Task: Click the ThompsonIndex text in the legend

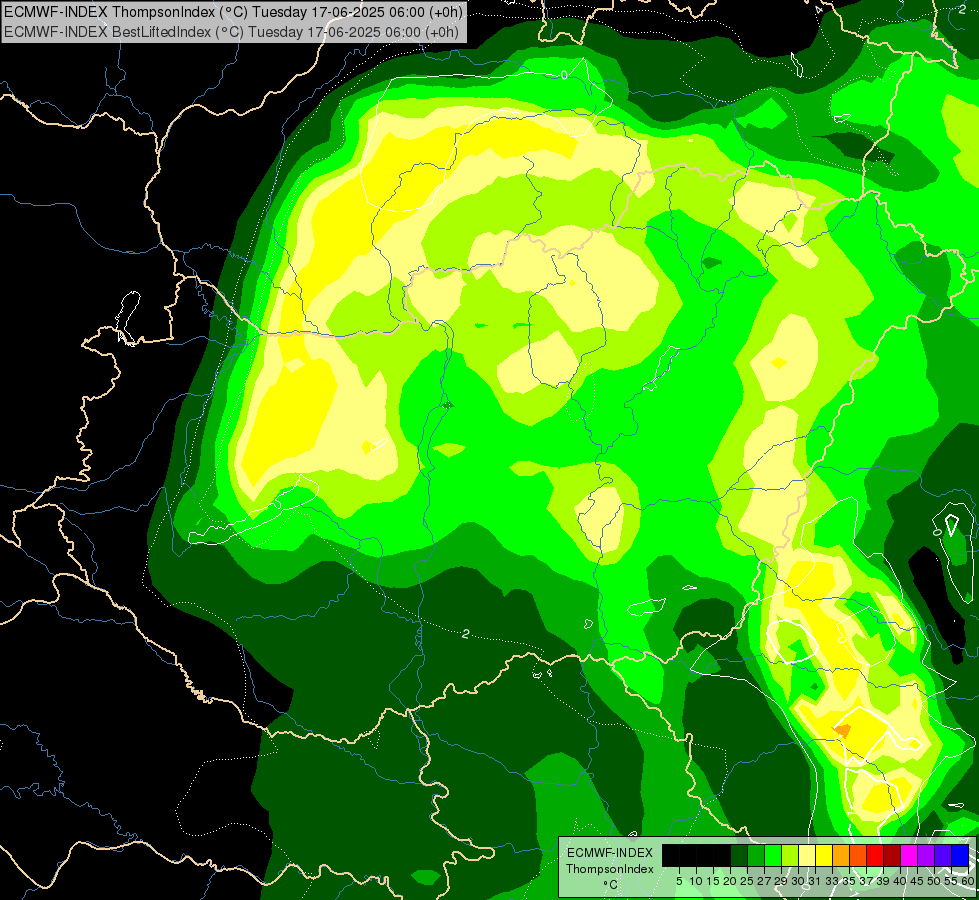Action: (610, 869)
